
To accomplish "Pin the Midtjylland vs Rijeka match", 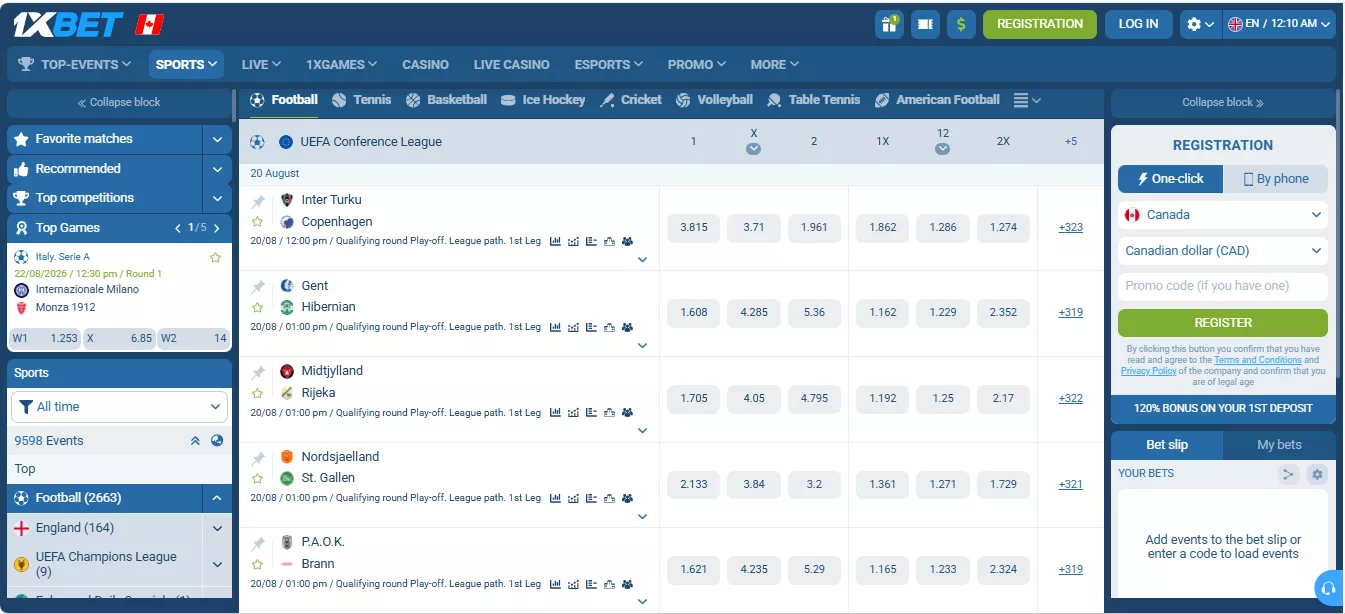I will (258, 372).
